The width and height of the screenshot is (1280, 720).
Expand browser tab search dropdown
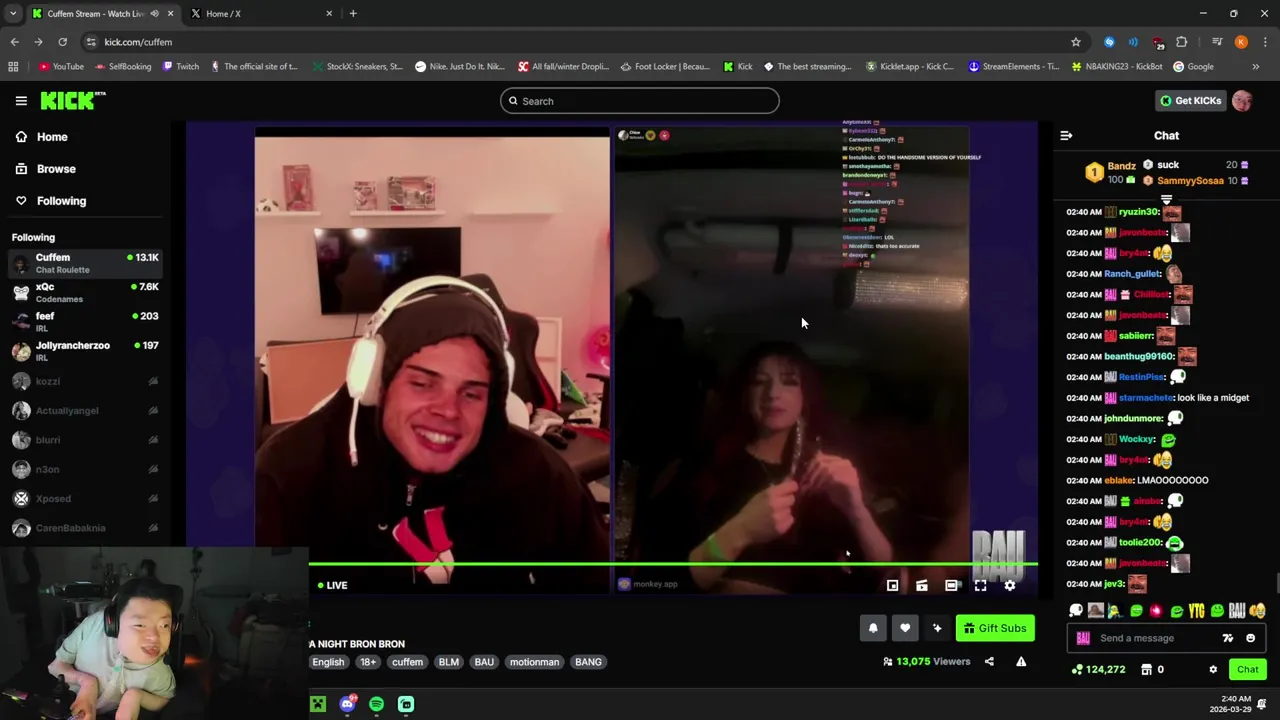[13, 14]
